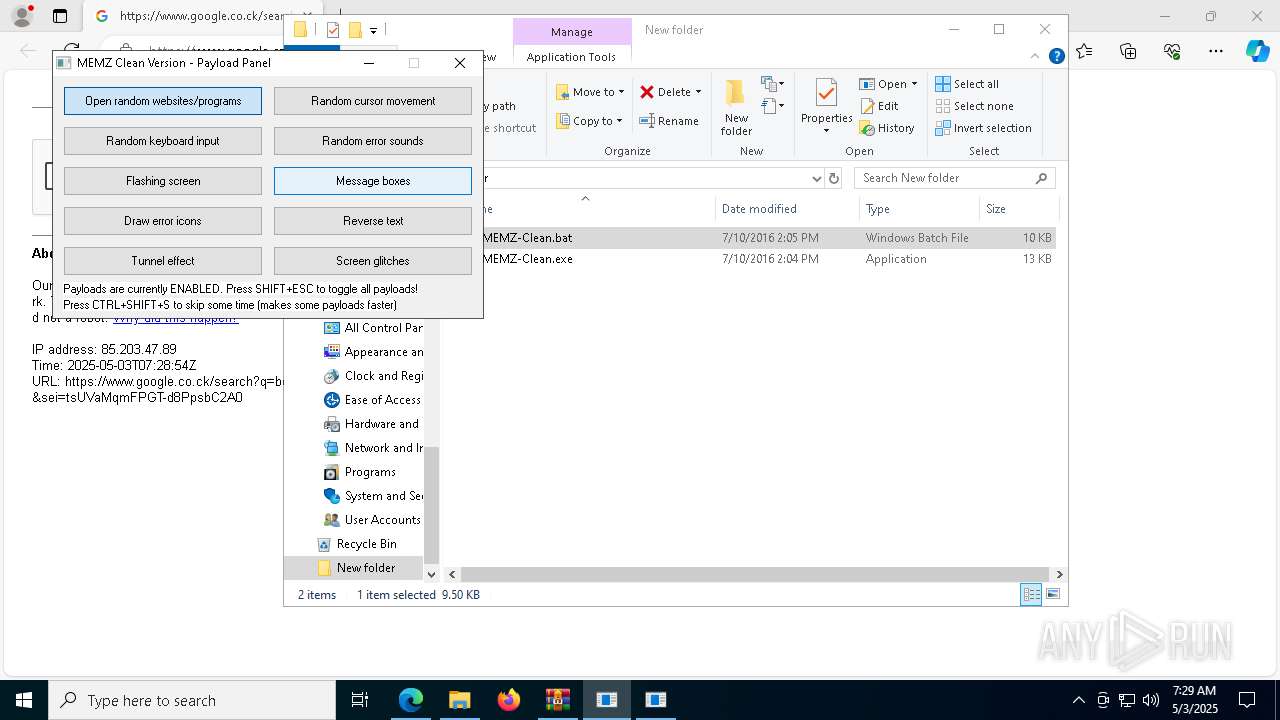Screen dimensions: 1280x720
Task: Open notification center icon in tray
Action: pyautogui.click(x=1247, y=700)
